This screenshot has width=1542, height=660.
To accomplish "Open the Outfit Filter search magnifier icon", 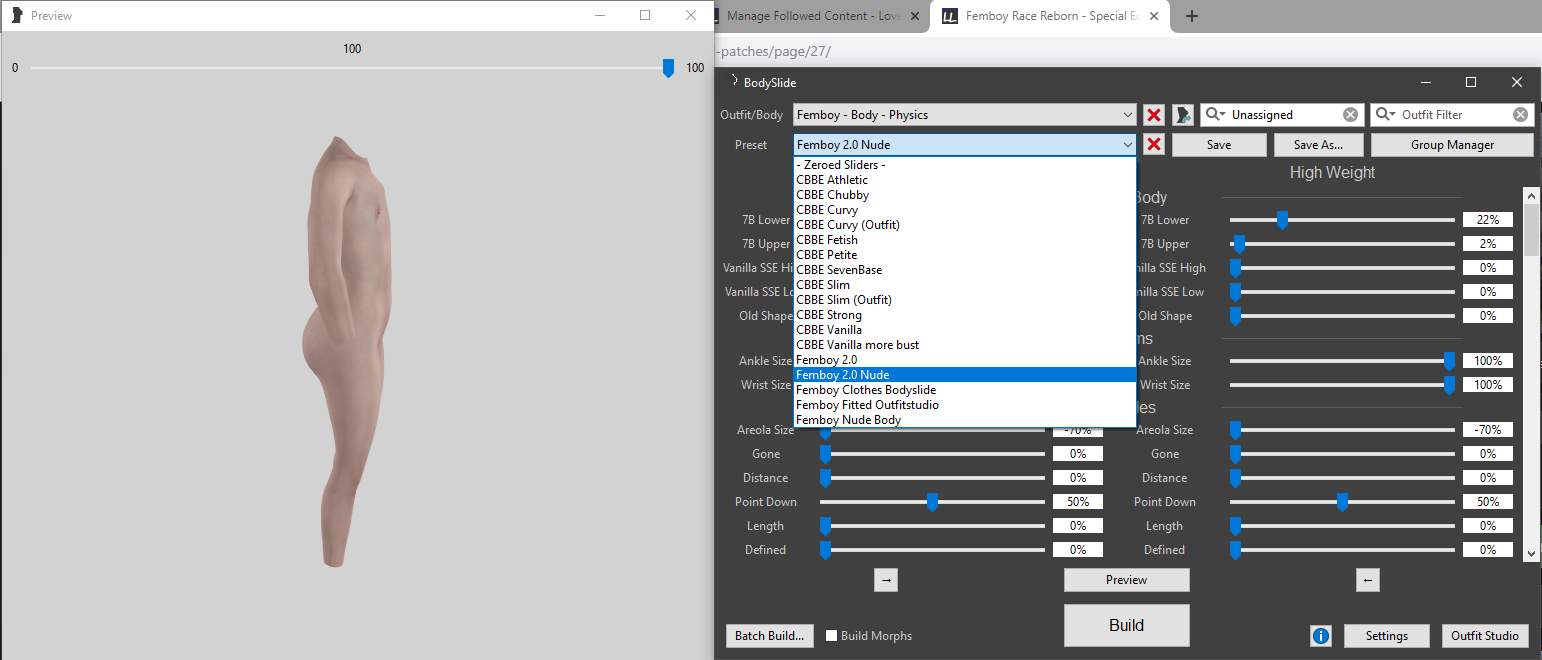I will pyautogui.click(x=1385, y=115).
